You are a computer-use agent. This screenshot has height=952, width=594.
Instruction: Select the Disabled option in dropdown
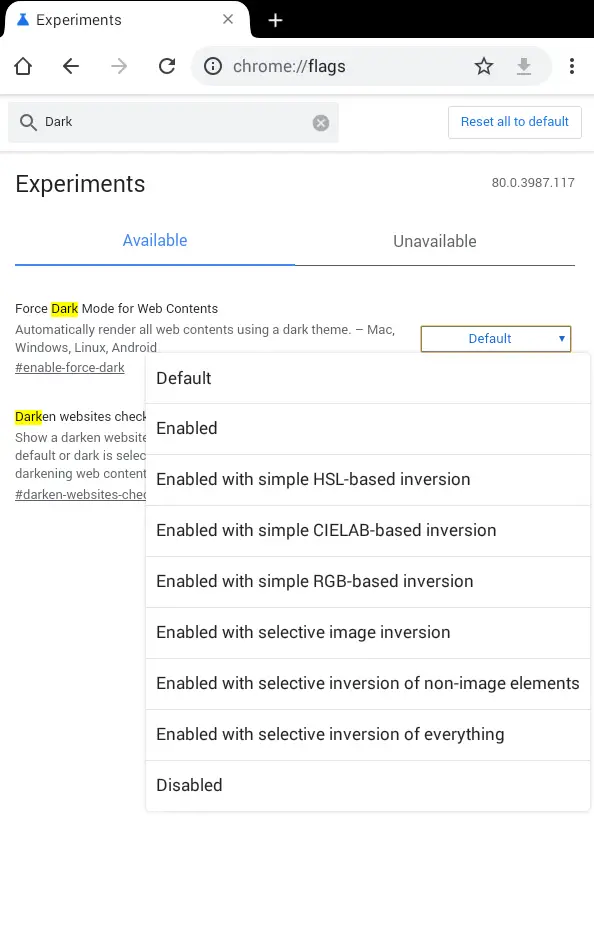[367, 786]
